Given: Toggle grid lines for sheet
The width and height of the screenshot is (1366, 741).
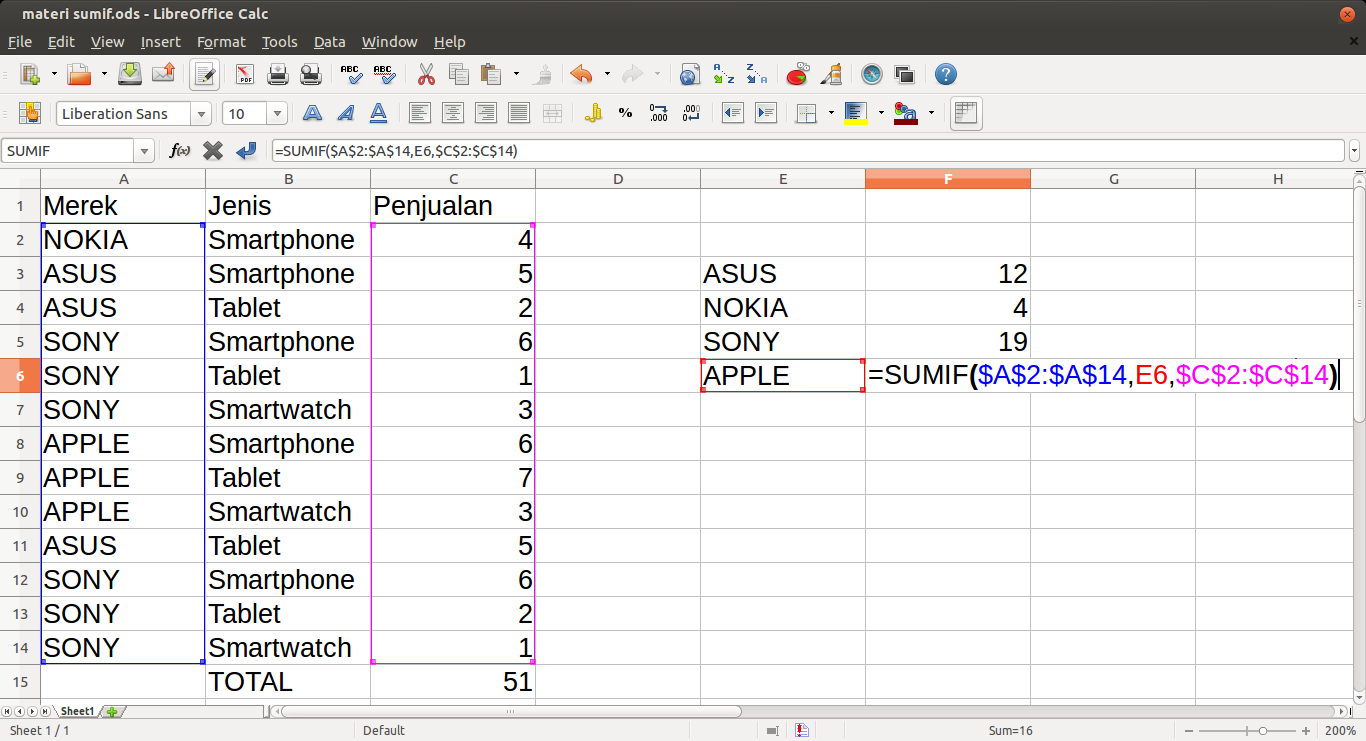Looking at the screenshot, I should [x=966, y=113].
